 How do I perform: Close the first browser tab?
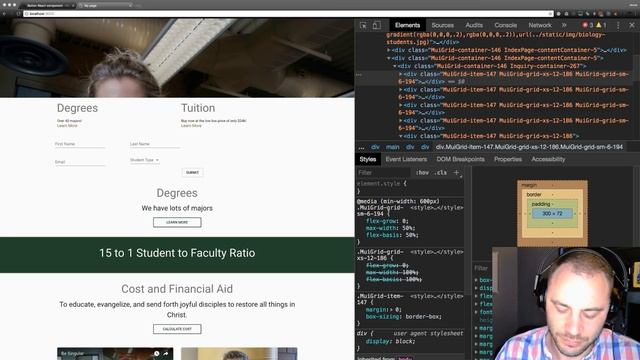[73, 6]
